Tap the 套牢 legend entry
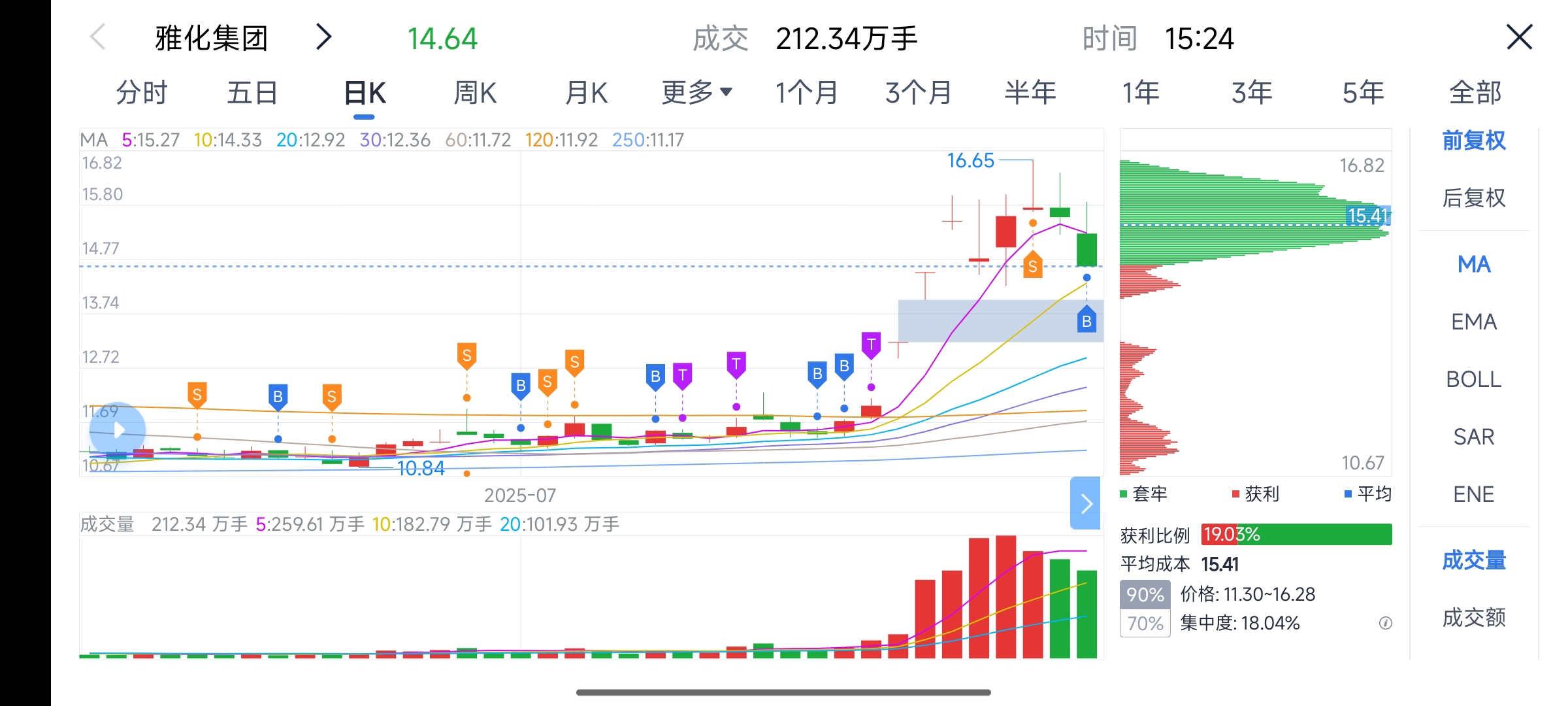This screenshot has height=706, width=1568. click(1144, 494)
